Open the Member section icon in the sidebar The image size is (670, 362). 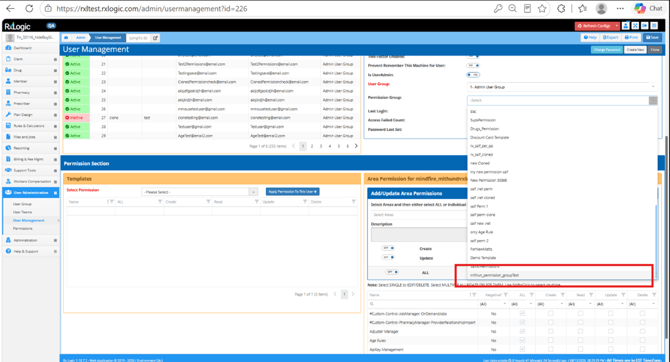(8, 81)
